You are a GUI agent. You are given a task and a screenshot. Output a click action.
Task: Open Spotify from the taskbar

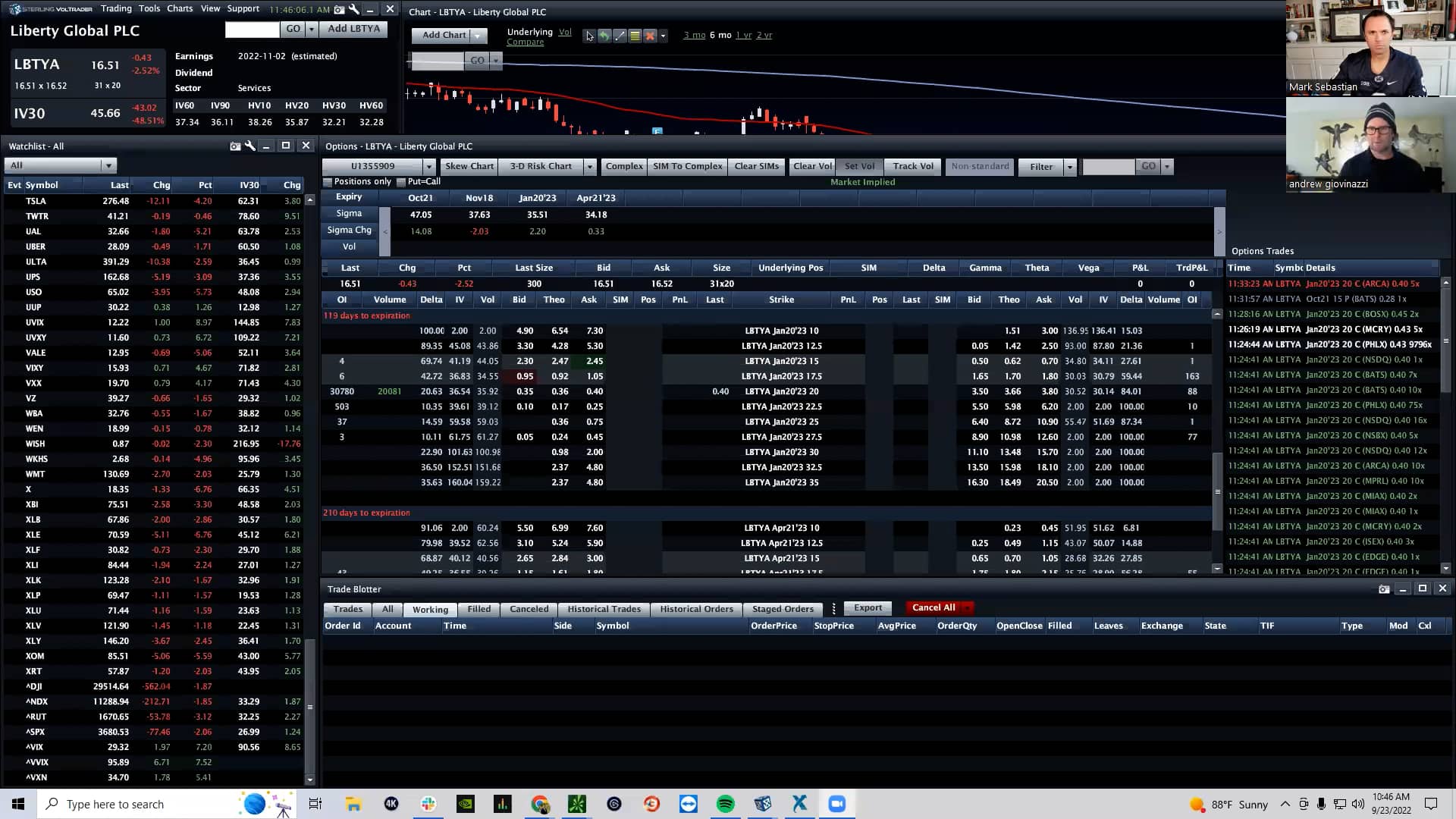pyautogui.click(x=726, y=804)
